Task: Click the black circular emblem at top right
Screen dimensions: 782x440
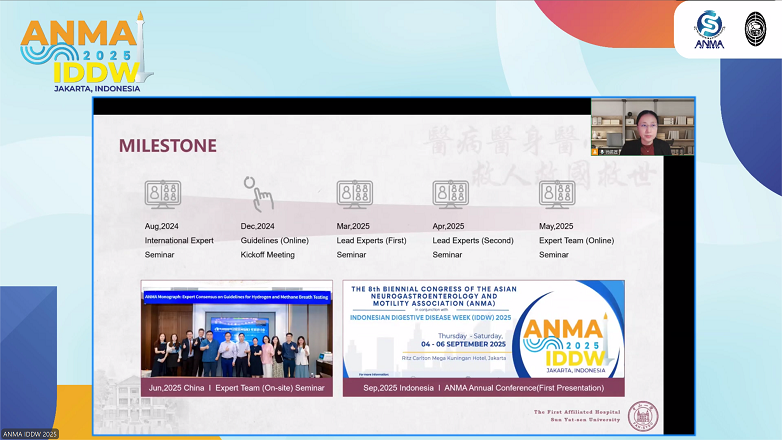Action: 755,29
